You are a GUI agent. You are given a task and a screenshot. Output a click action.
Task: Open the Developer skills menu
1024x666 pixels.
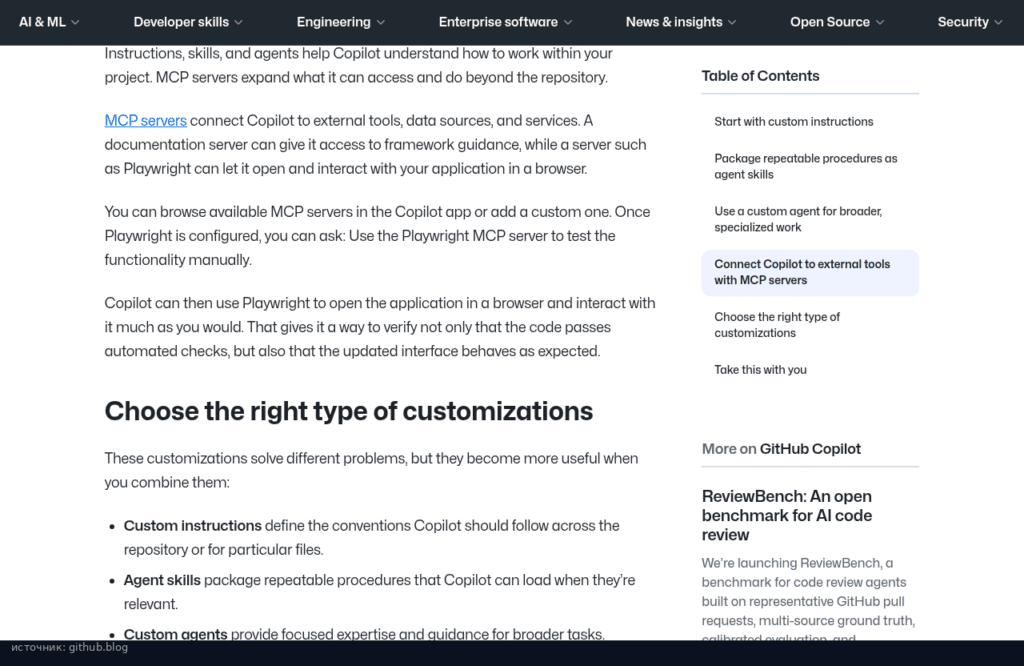coord(188,22)
